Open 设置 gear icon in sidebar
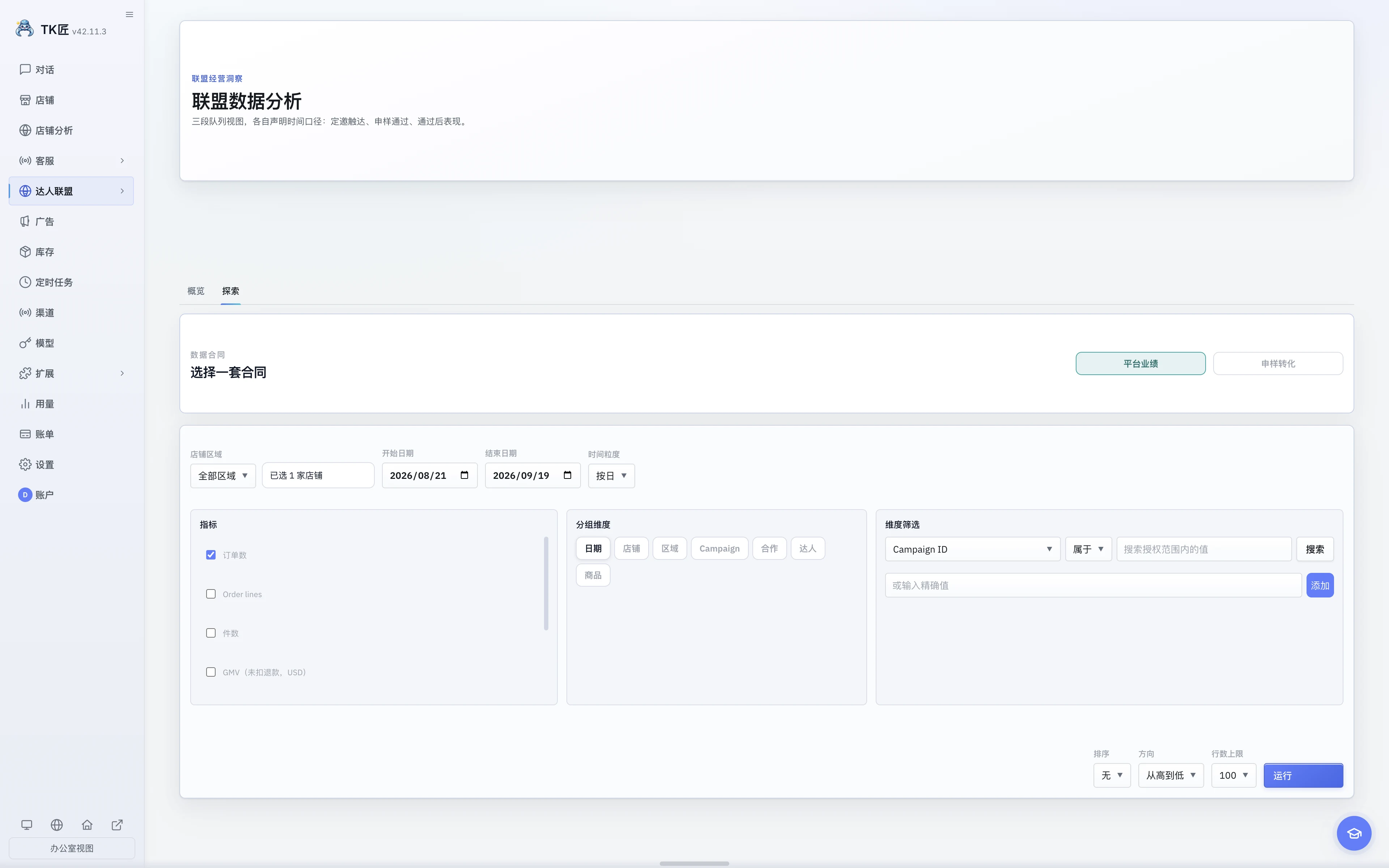 click(x=25, y=465)
